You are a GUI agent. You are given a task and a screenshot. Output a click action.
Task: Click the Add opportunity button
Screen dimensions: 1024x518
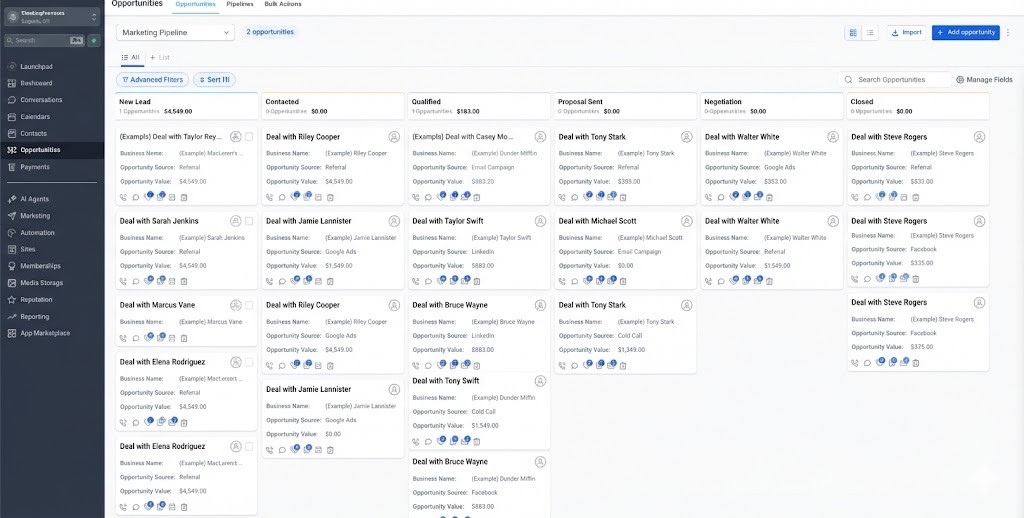pyautogui.click(x=965, y=33)
